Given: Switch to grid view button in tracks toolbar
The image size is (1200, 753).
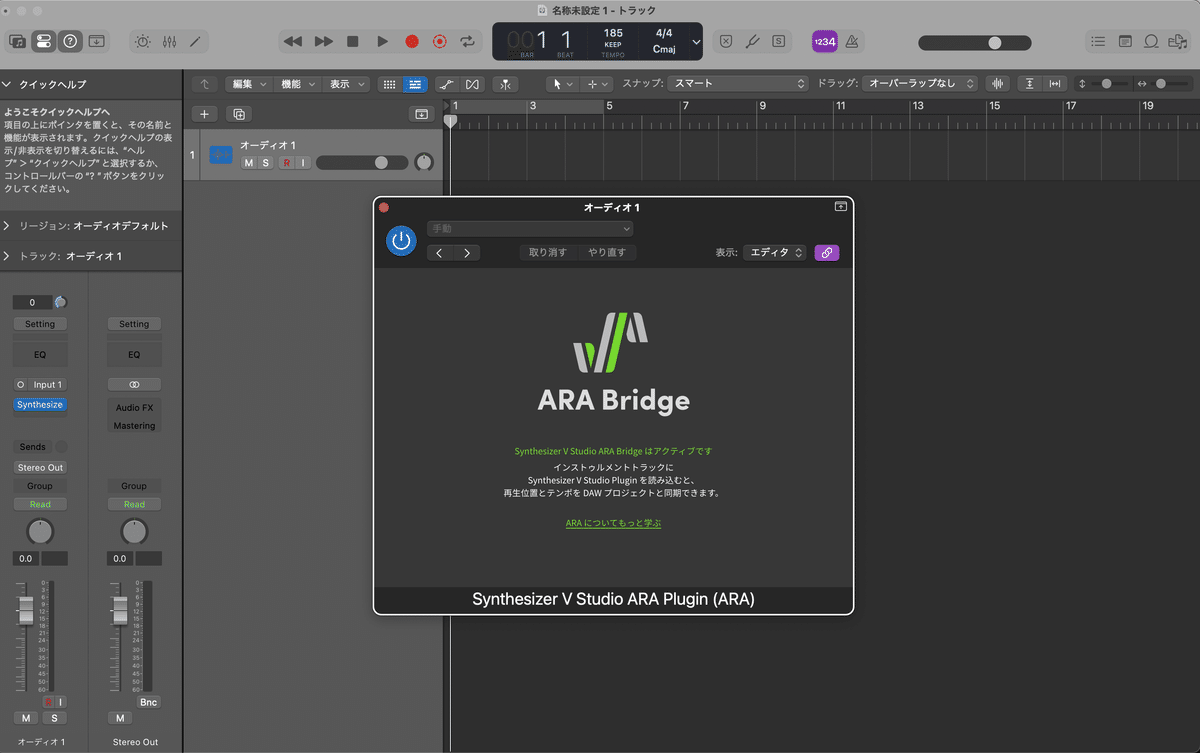Looking at the screenshot, I should (x=390, y=84).
